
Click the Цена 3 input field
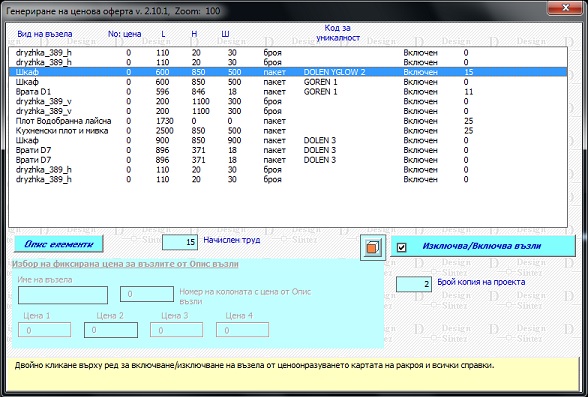(176, 330)
